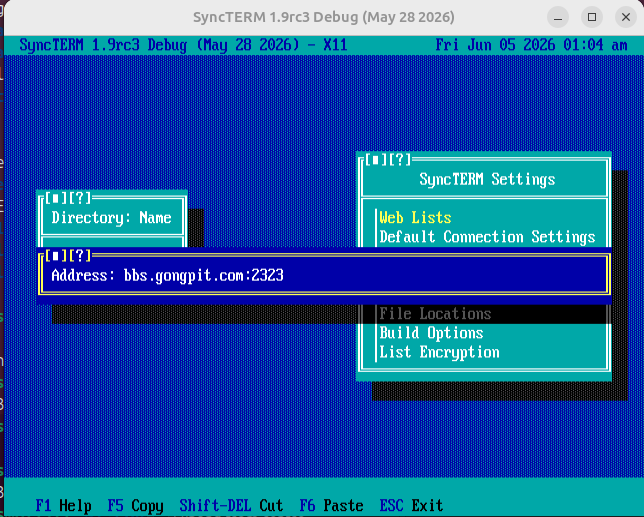Open help [?] on the Directory window

coord(80,198)
